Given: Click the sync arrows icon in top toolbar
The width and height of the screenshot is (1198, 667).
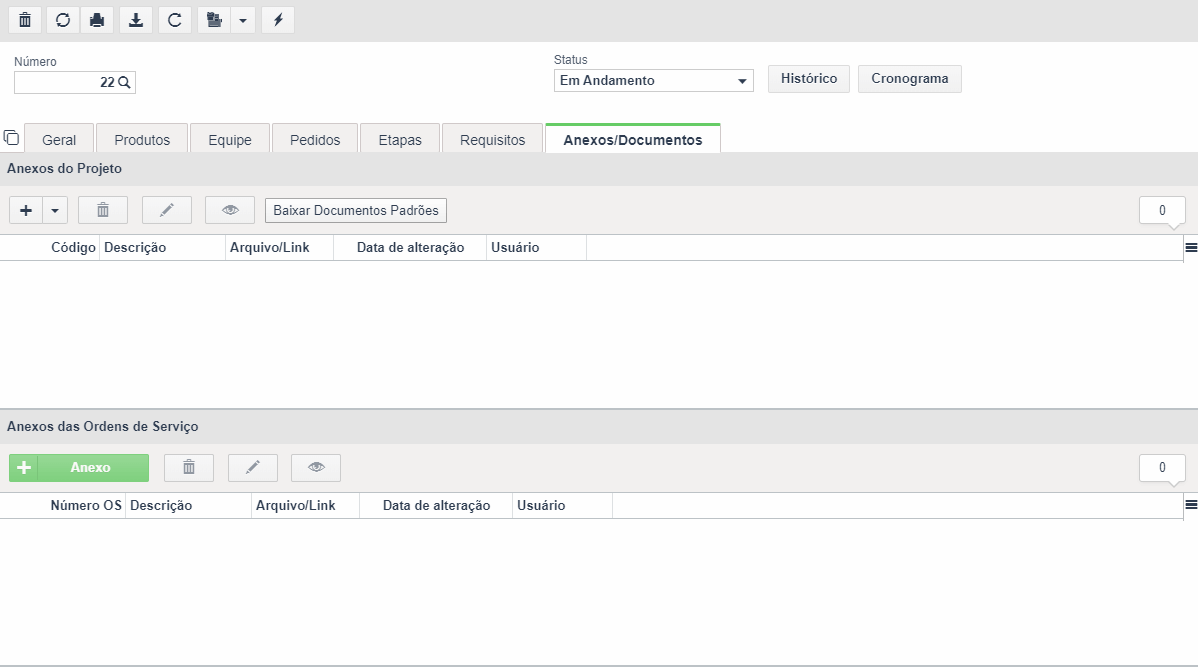Looking at the screenshot, I should 63,20.
